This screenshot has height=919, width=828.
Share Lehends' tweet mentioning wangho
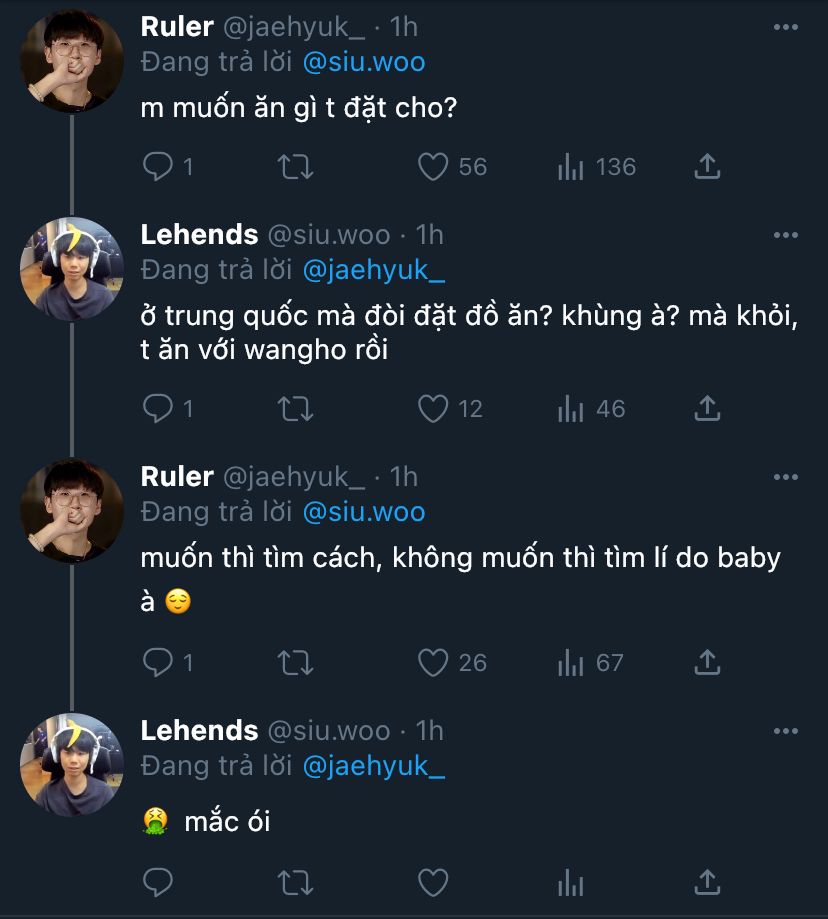click(707, 408)
